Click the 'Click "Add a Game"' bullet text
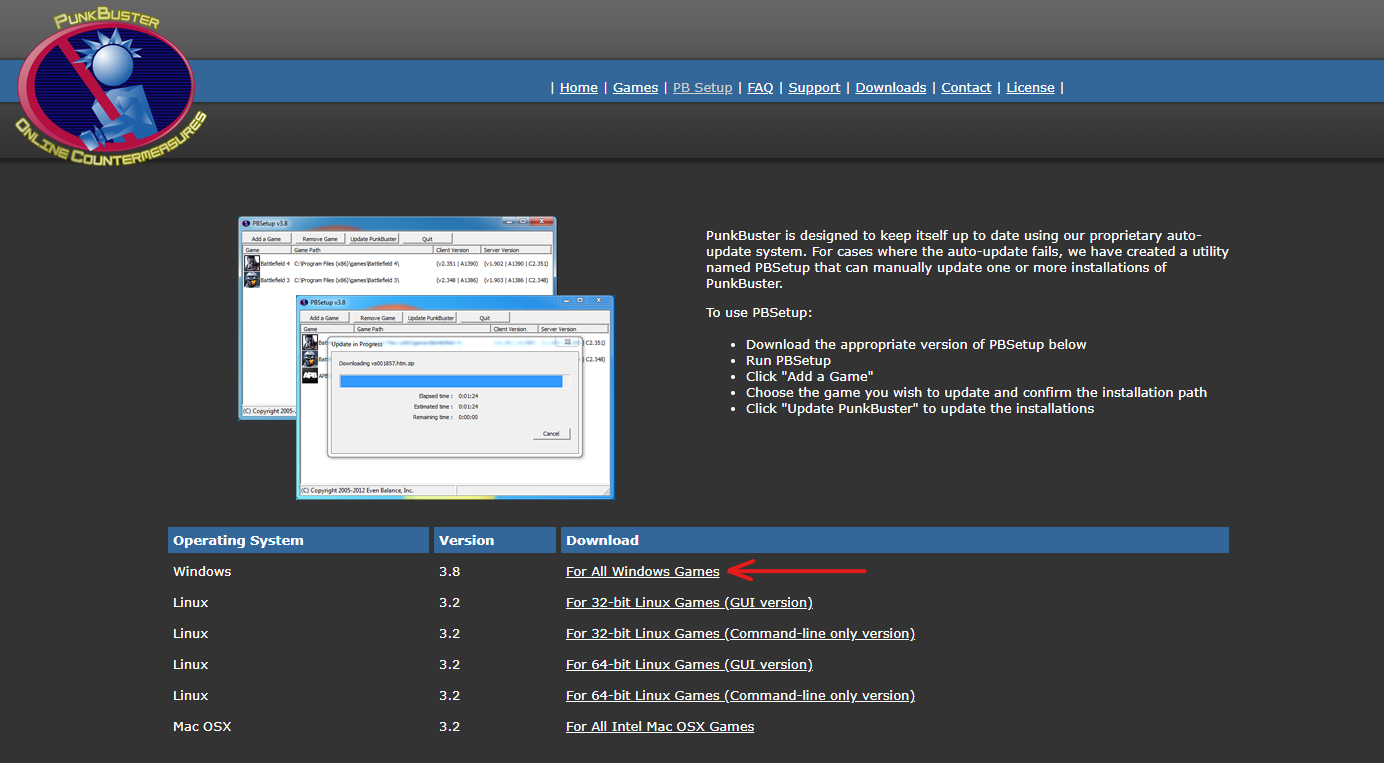1384x763 pixels. [810, 377]
